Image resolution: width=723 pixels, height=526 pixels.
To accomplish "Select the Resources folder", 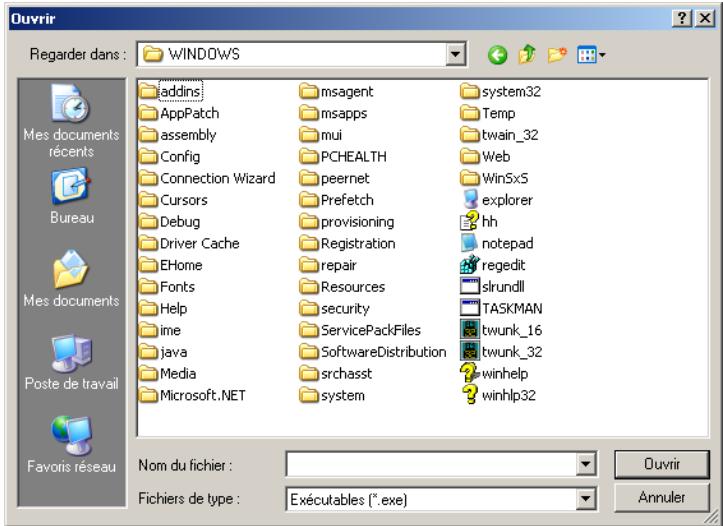I will pyautogui.click(x=343, y=286).
